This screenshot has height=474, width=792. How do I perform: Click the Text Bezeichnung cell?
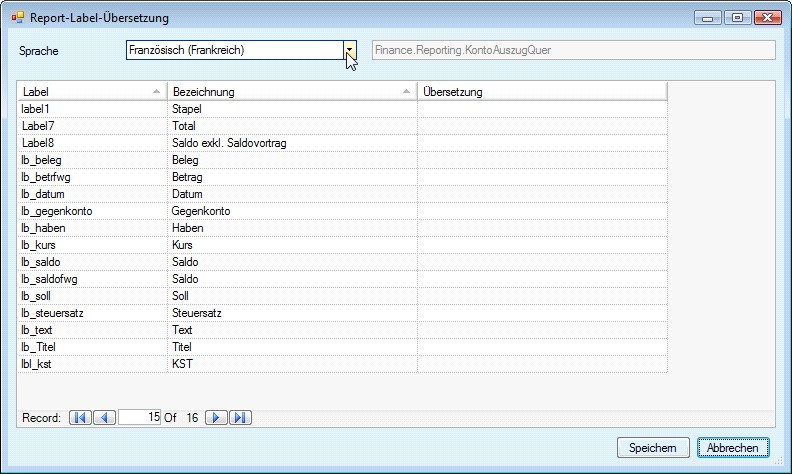(x=292, y=330)
